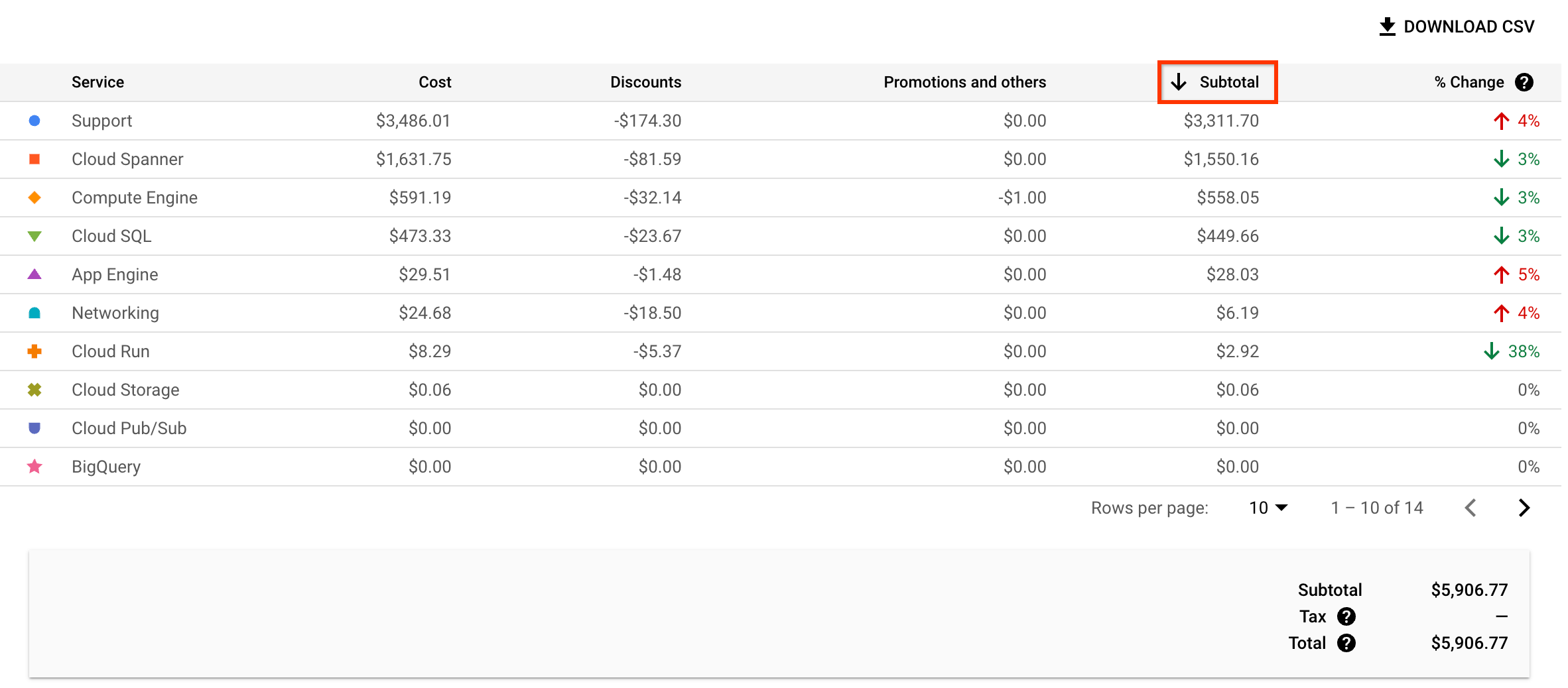Click the $3,486.01 Support cost value

tap(413, 121)
